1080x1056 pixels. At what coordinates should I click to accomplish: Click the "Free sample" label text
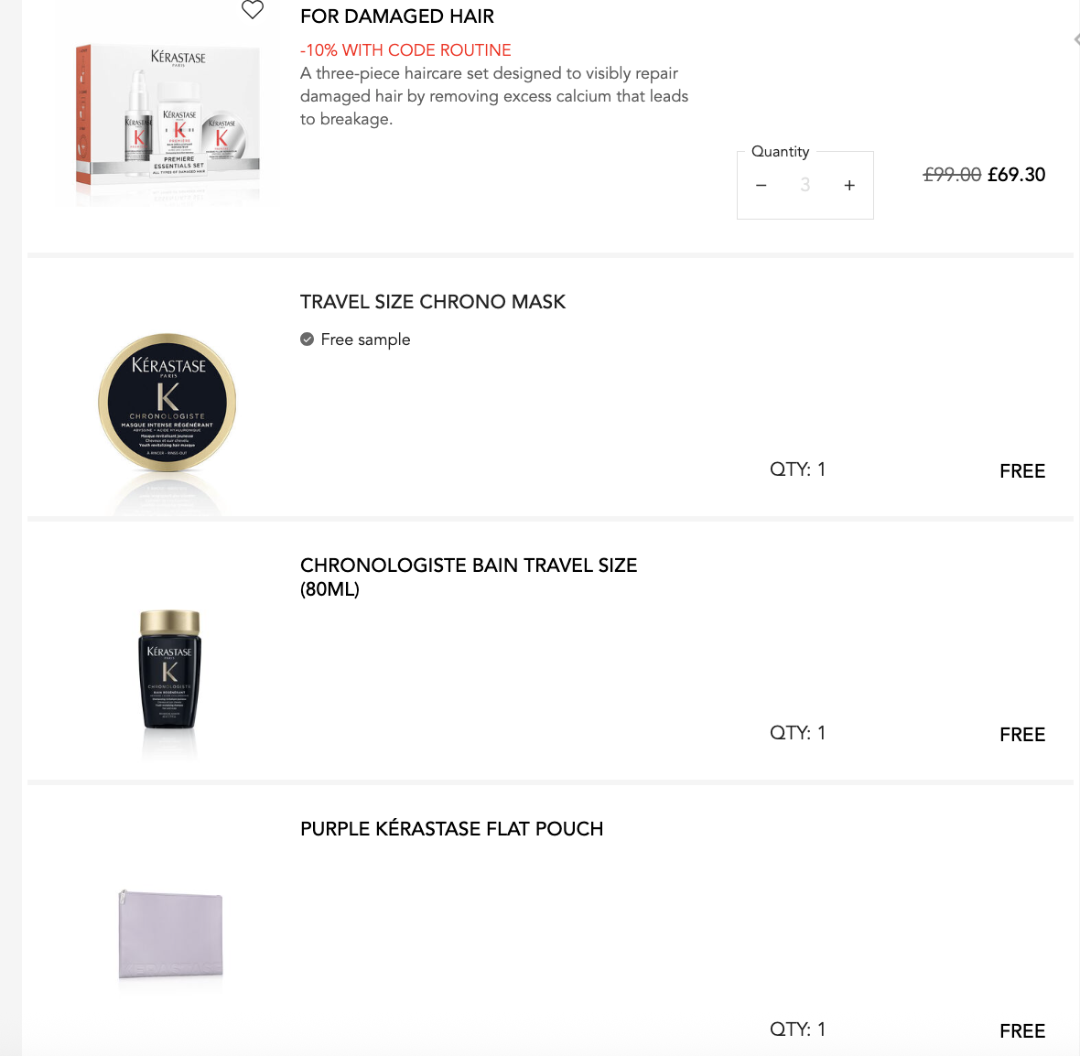click(x=365, y=340)
